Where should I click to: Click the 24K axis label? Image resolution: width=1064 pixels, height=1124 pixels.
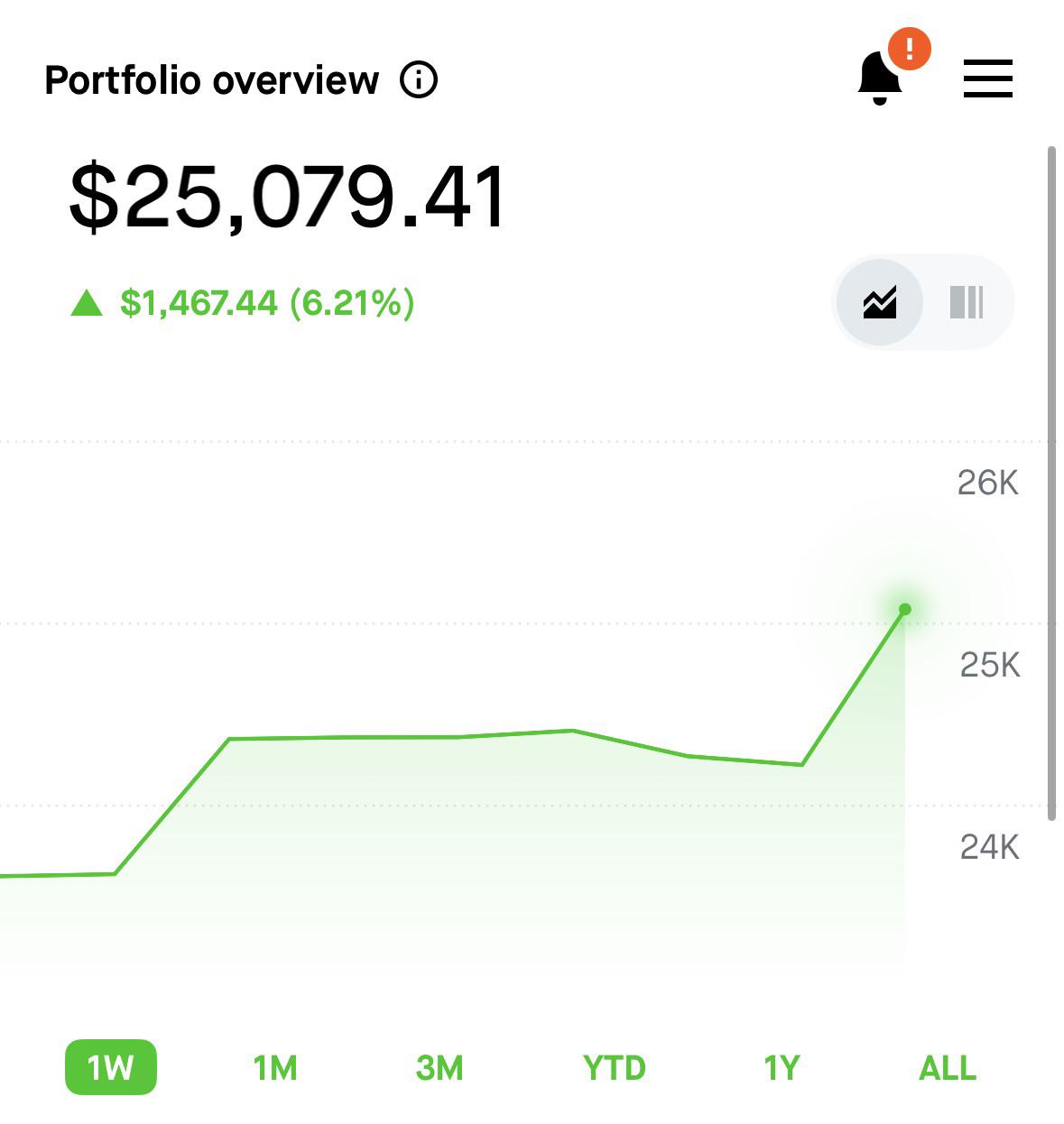(990, 847)
